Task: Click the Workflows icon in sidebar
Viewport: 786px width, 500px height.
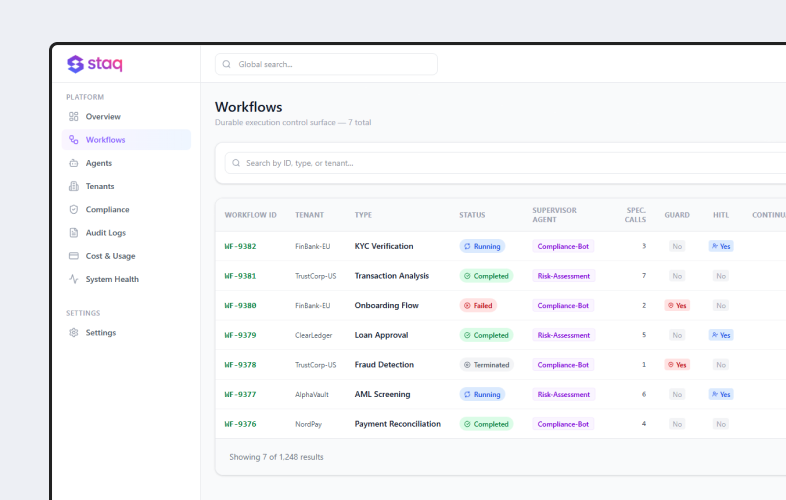Action: 74,139
